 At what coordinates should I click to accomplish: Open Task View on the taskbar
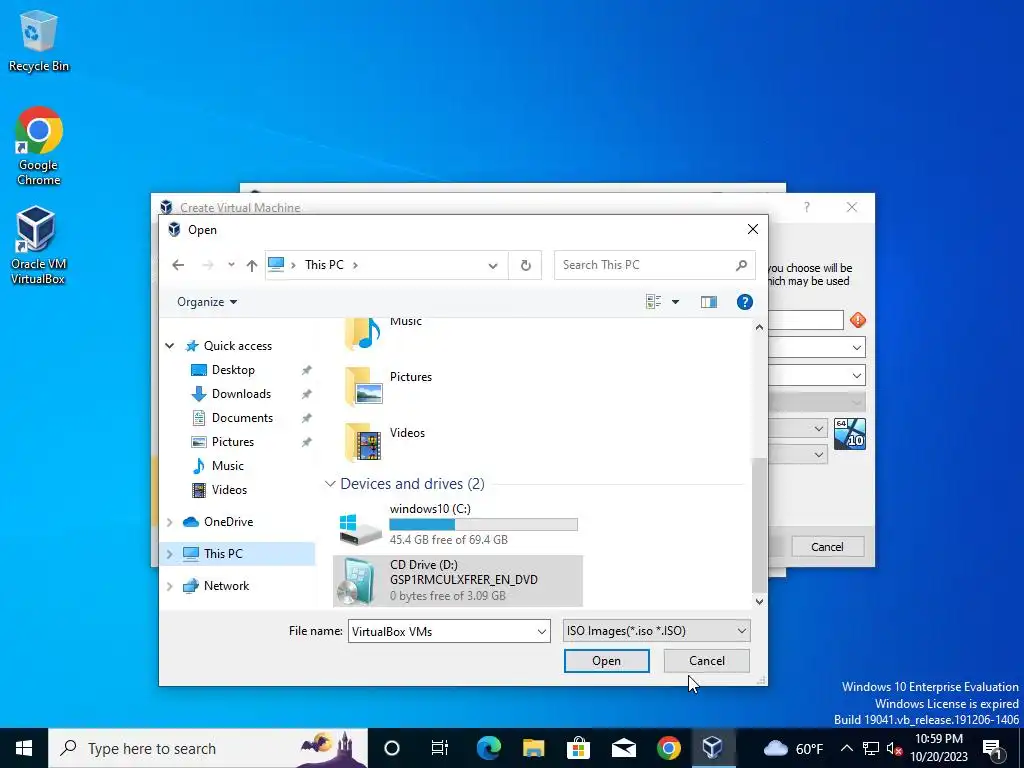tap(440, 748)
